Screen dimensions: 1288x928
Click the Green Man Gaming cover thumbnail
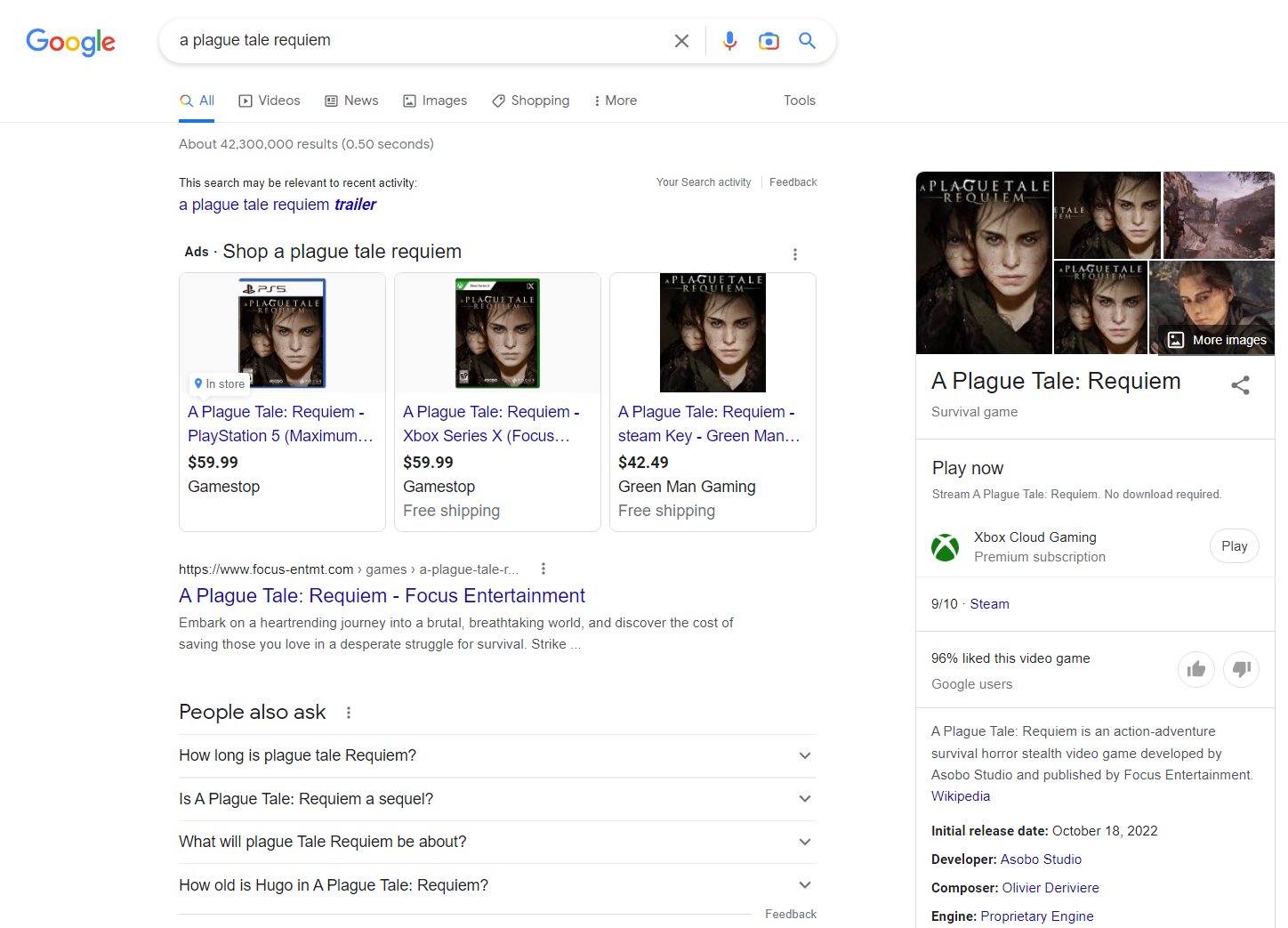click(712, 333)
